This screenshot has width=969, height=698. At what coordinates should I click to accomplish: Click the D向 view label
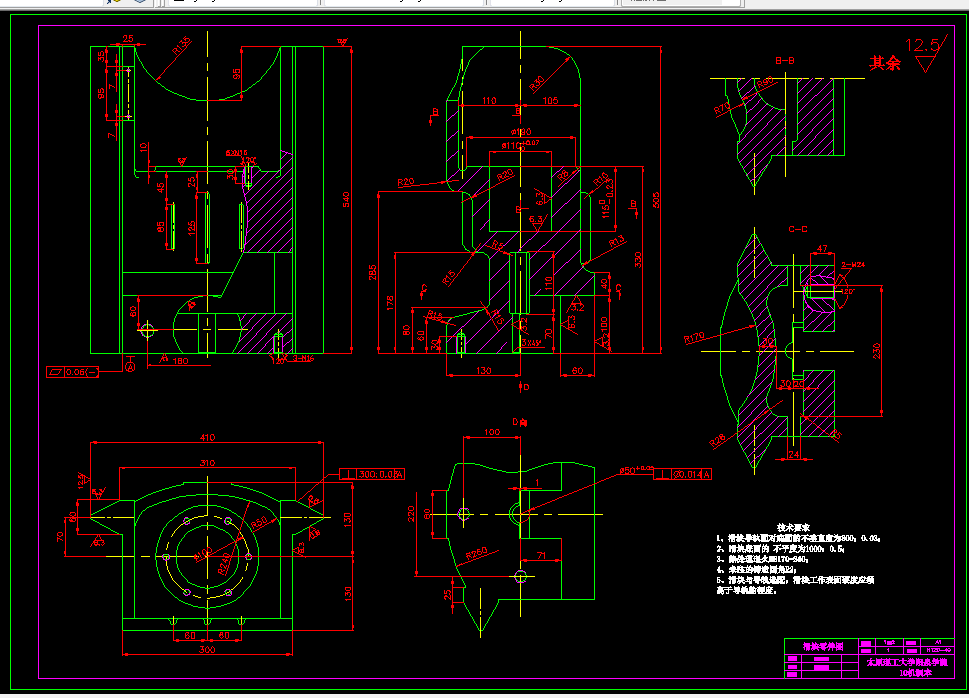tap(520, 422)
